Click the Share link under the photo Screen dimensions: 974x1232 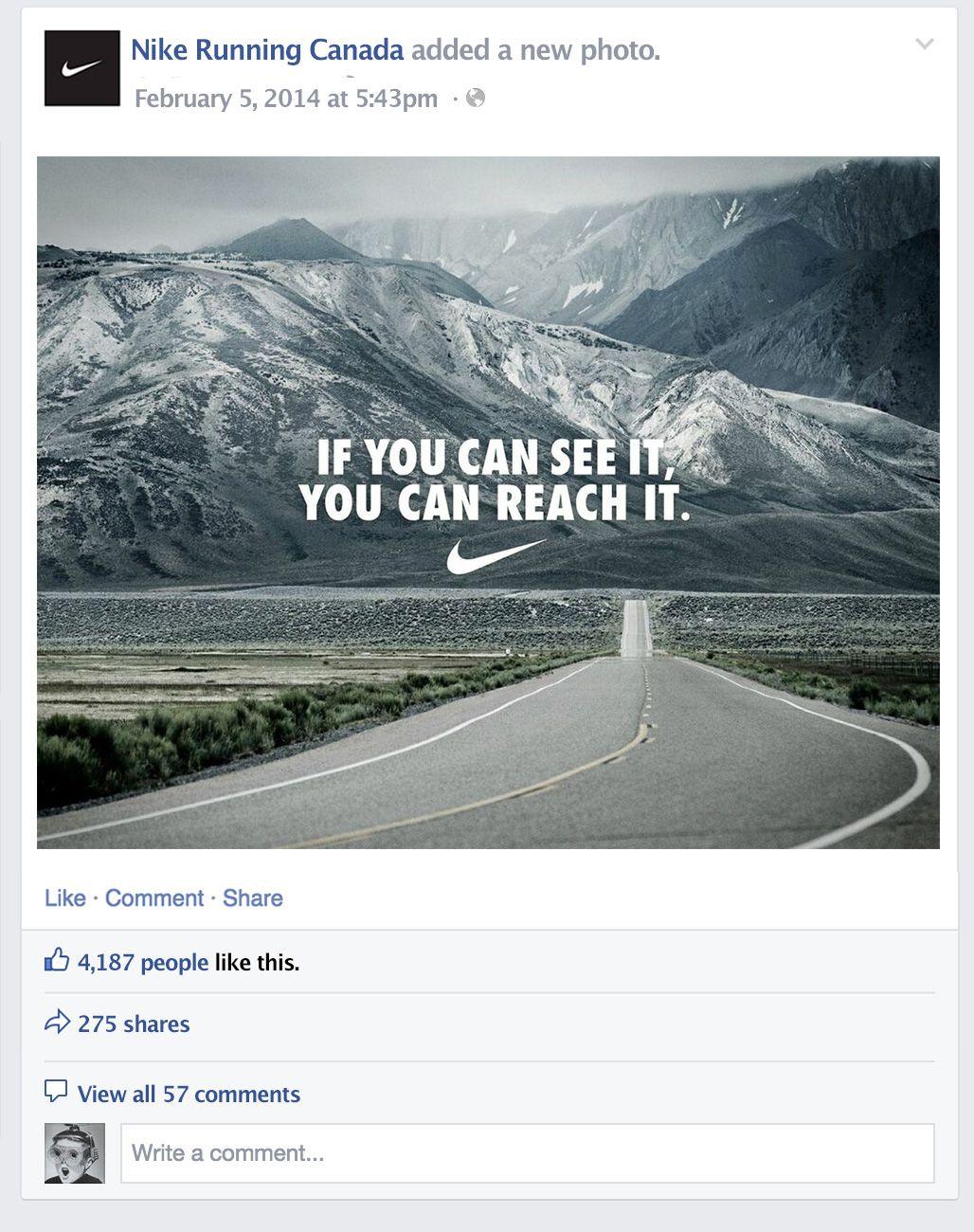[x=253, y=897]
